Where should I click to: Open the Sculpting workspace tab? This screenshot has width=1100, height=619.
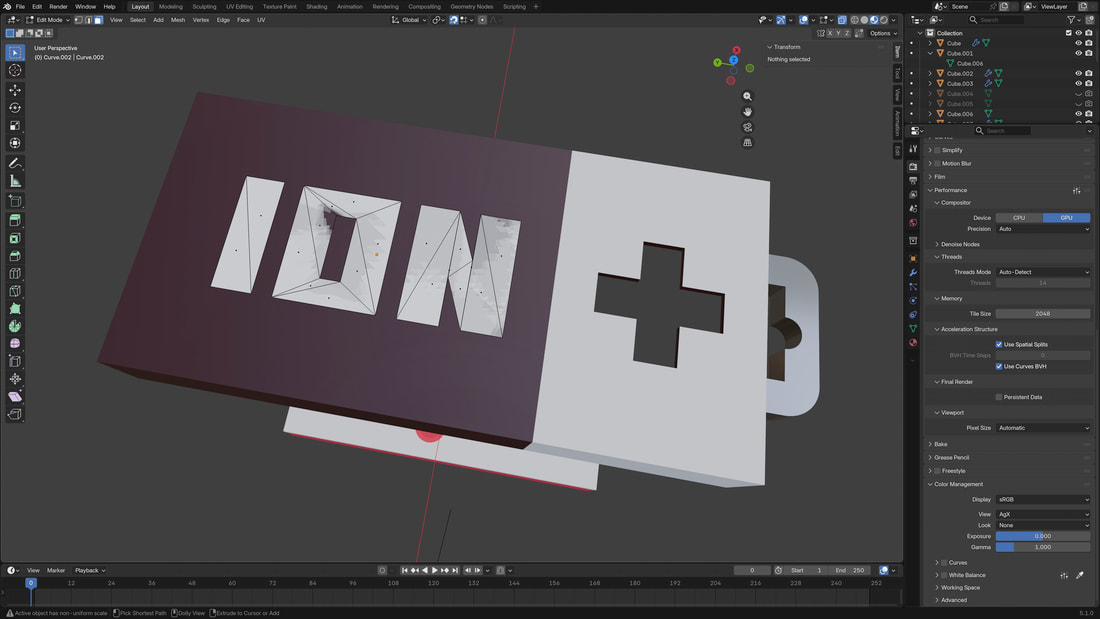[x=204, y=6]
